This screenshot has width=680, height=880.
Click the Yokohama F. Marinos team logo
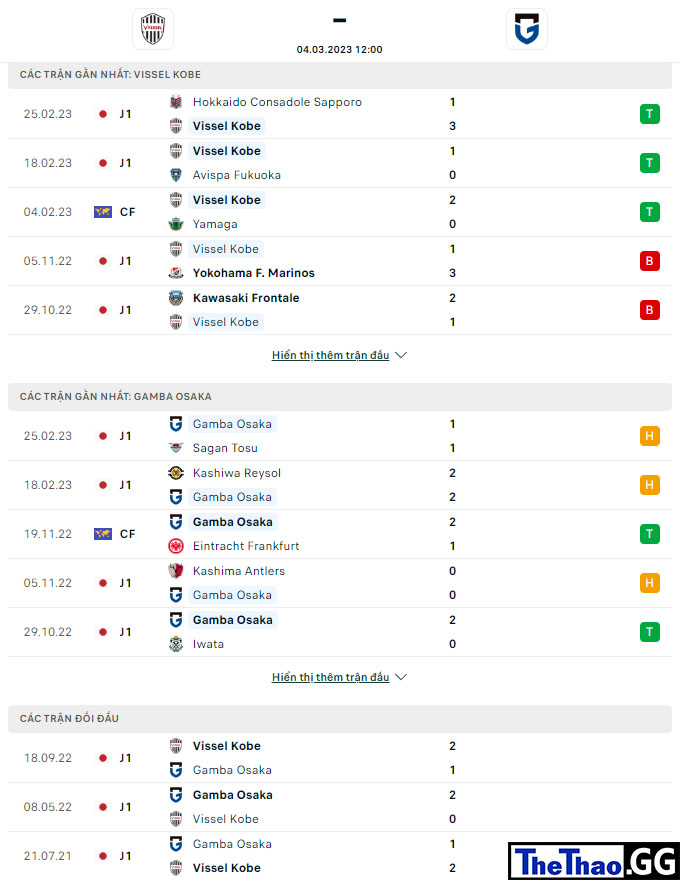(176, 273)
